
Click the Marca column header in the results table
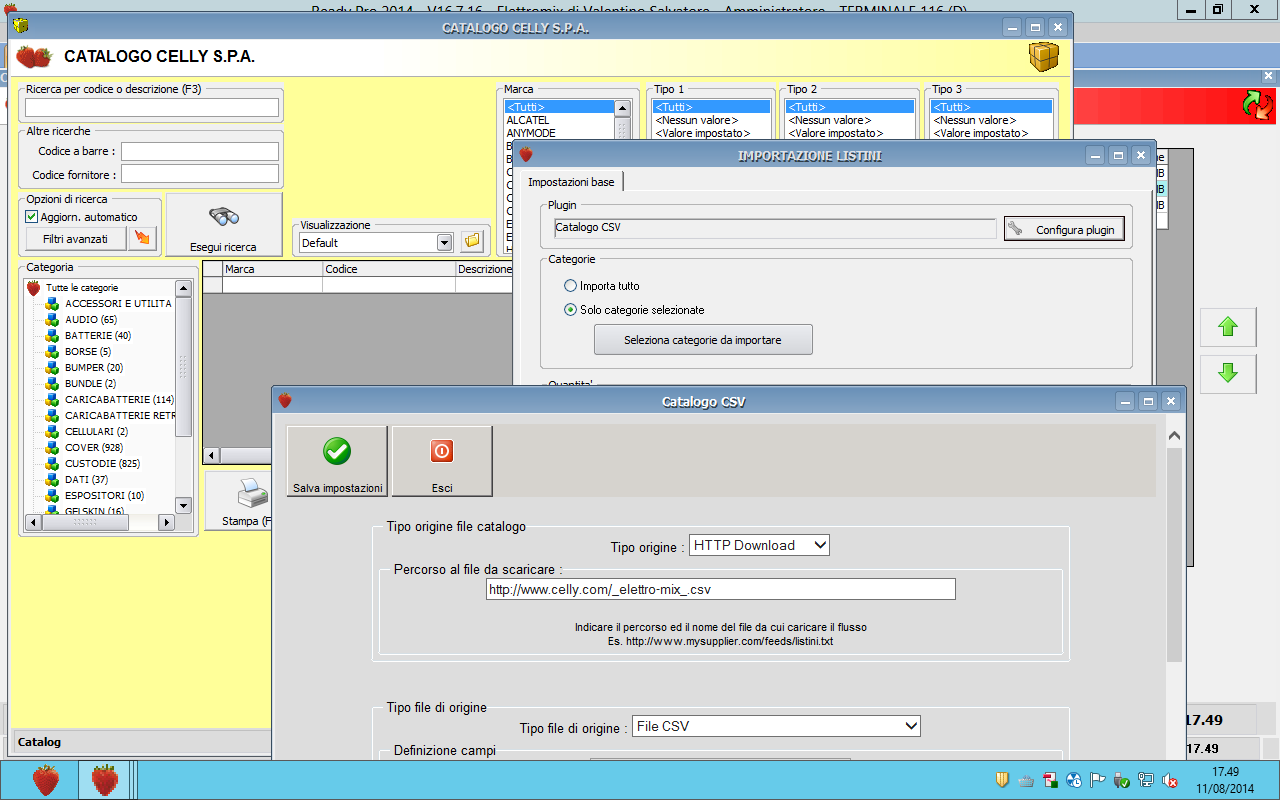pos(272,269)
